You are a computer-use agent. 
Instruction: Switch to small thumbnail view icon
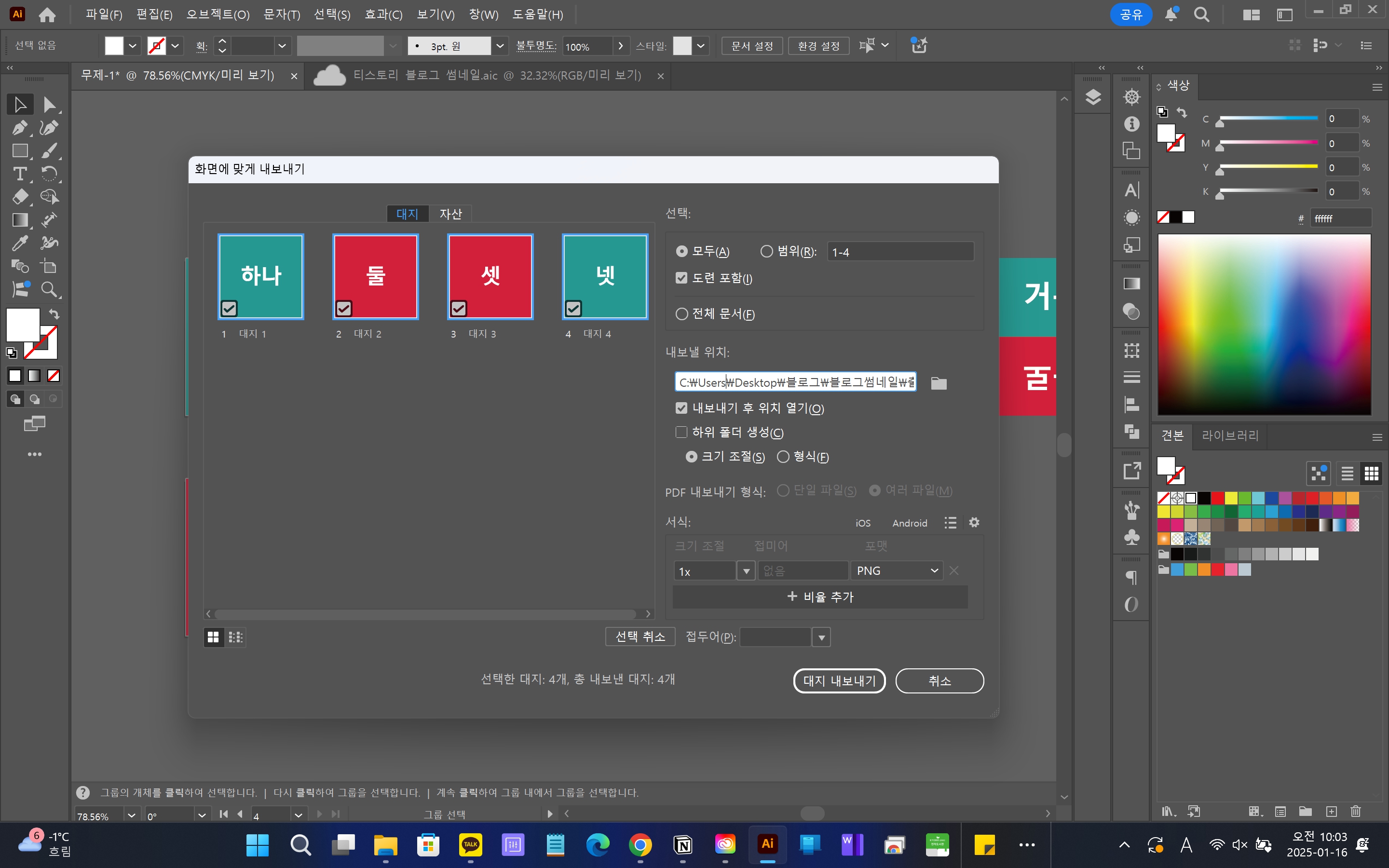[235, 637]
